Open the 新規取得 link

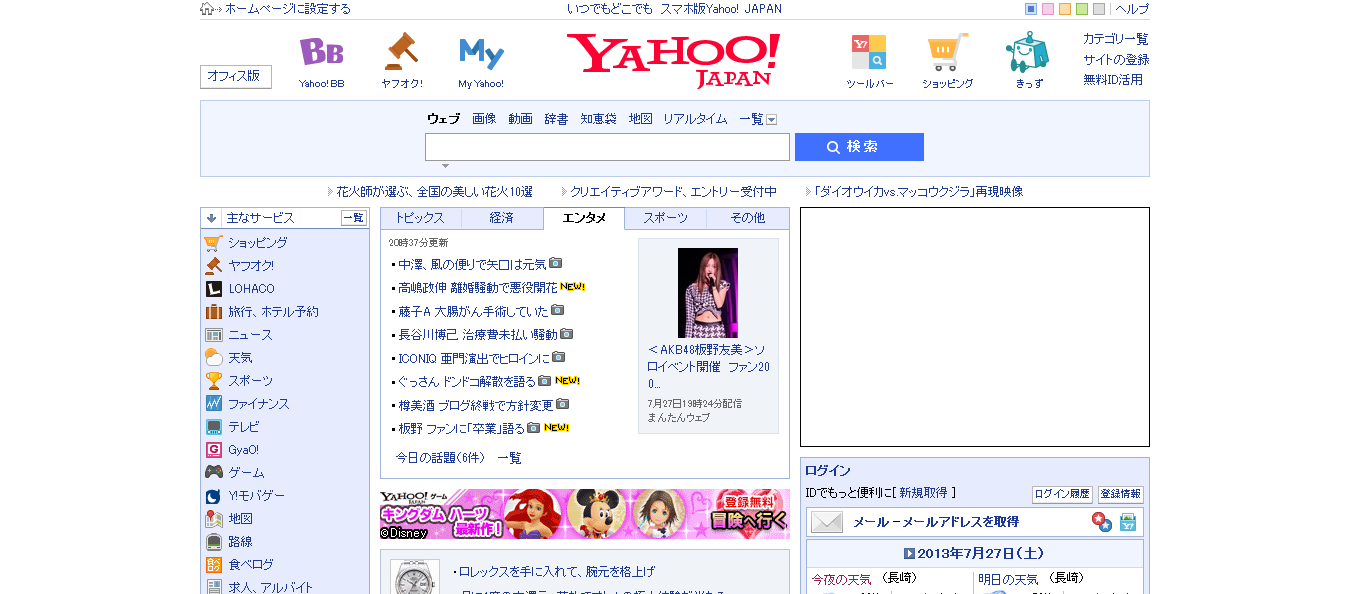(922, 493)
